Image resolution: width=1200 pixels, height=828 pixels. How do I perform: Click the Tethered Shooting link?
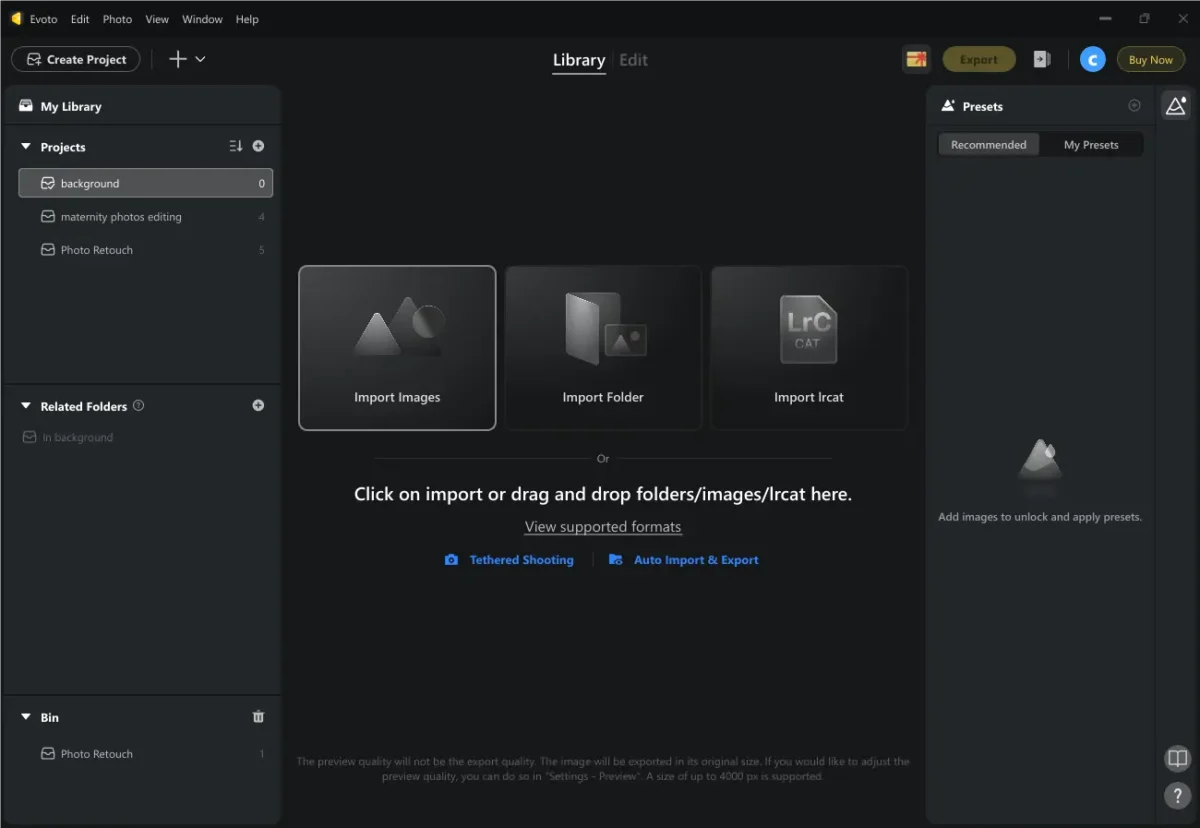tap(522, 560)
